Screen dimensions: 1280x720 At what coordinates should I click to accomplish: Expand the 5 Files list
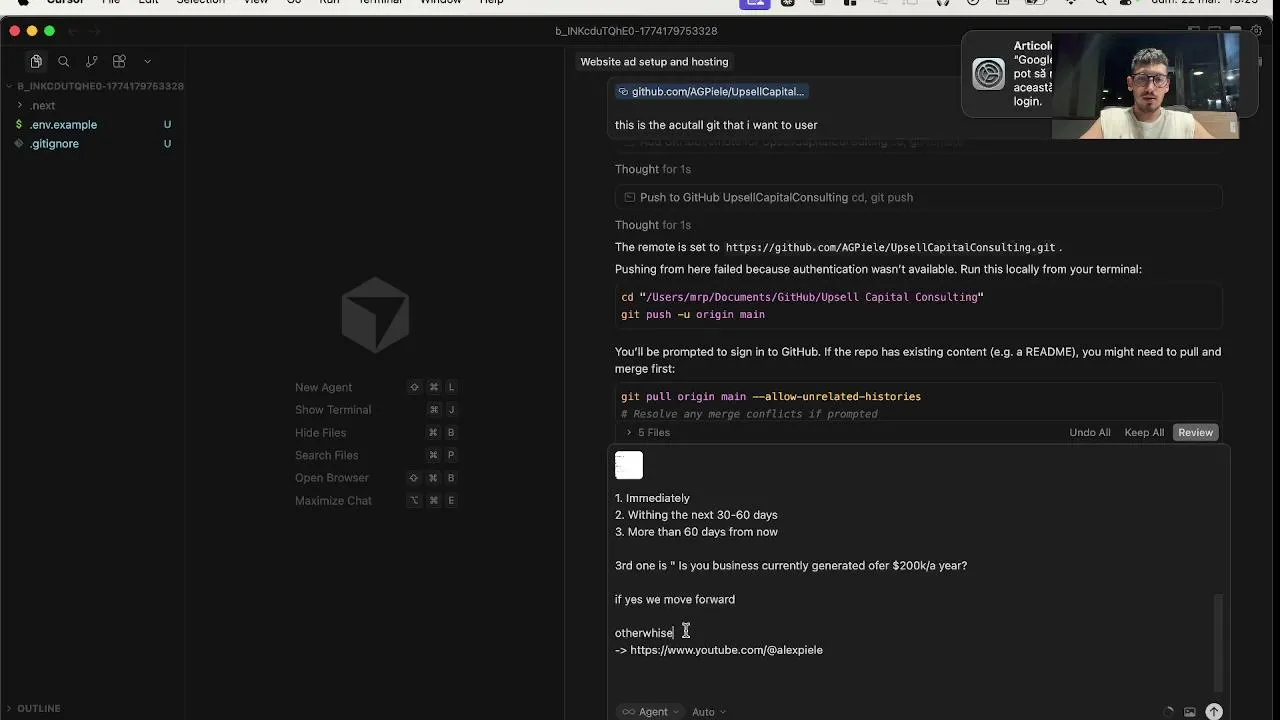tap(648, 433)
